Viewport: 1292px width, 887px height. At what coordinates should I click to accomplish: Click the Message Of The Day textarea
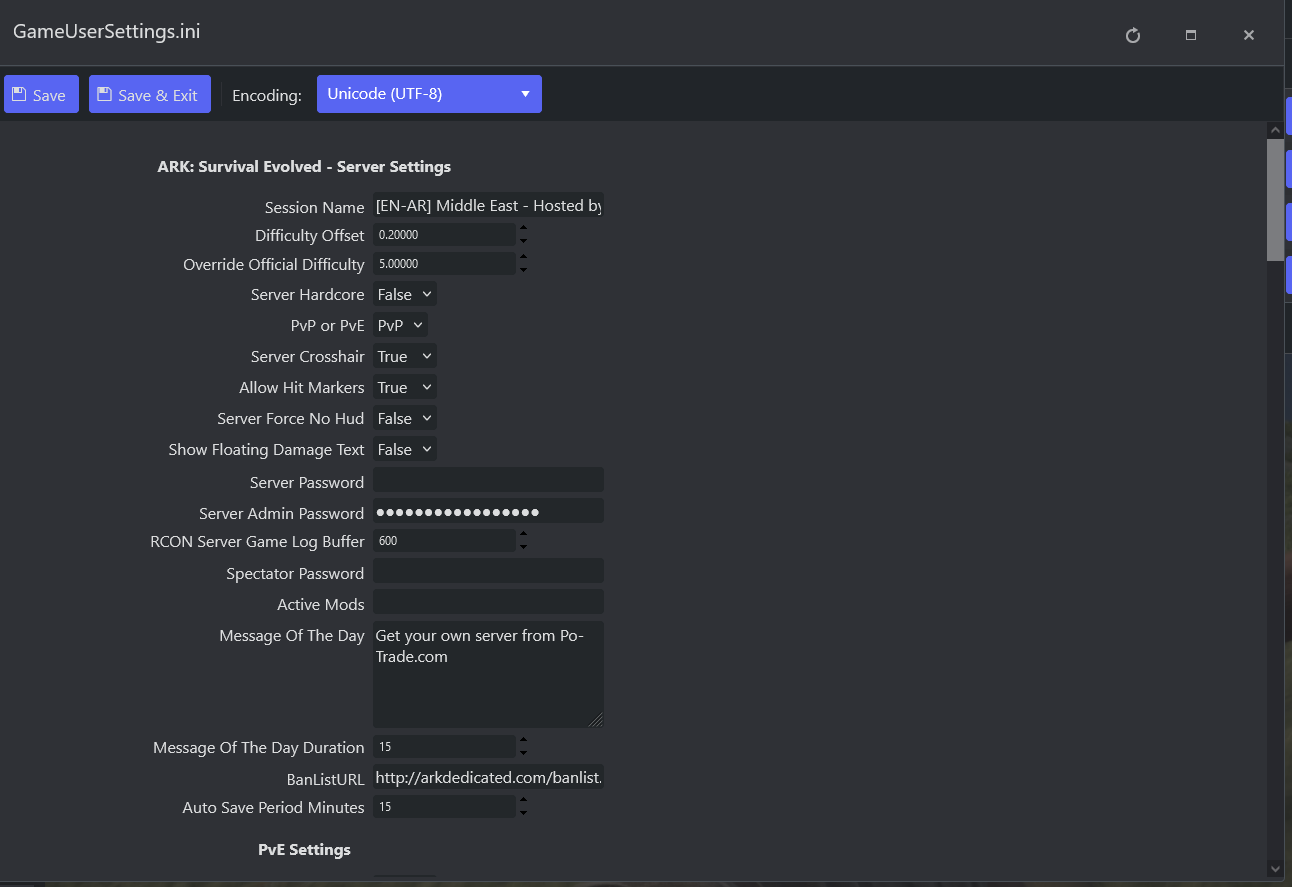click(488, 674)
